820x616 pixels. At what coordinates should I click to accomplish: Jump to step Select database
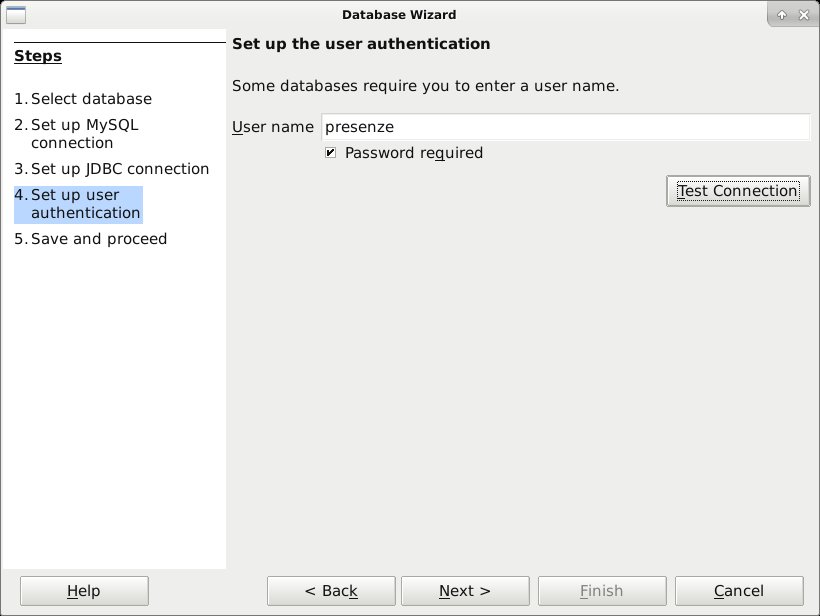[x=91, y=99]
